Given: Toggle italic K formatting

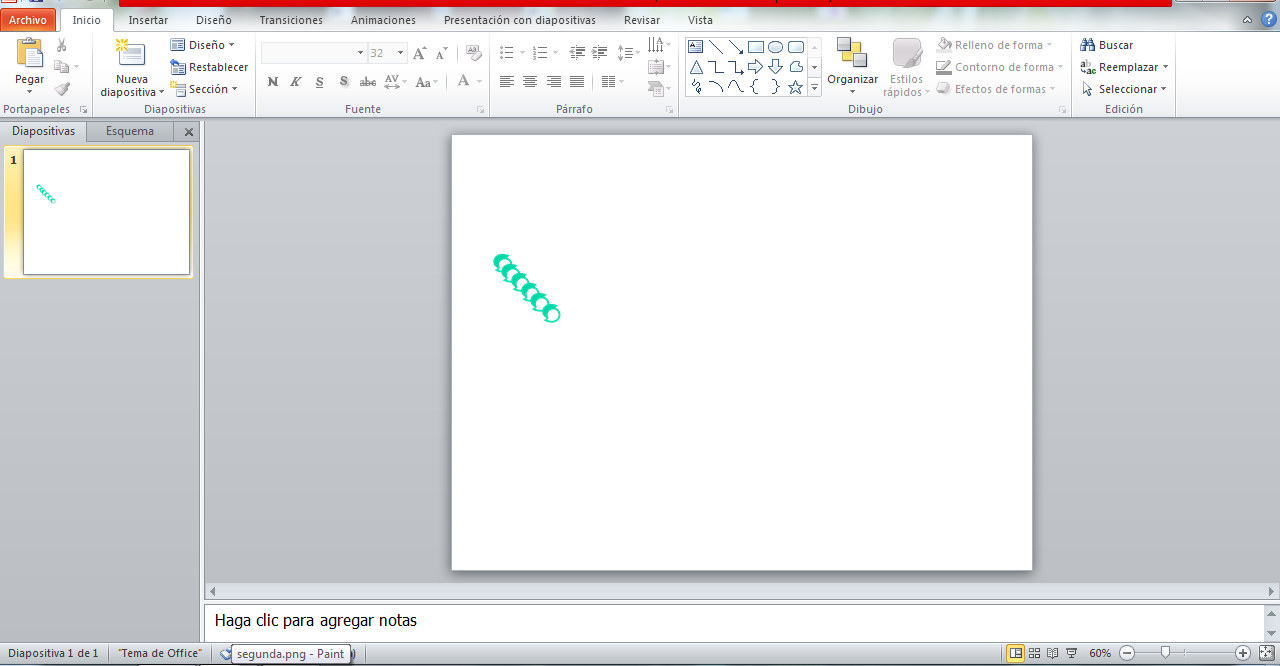Looking at the screenshot, I should tap(296, 82).
